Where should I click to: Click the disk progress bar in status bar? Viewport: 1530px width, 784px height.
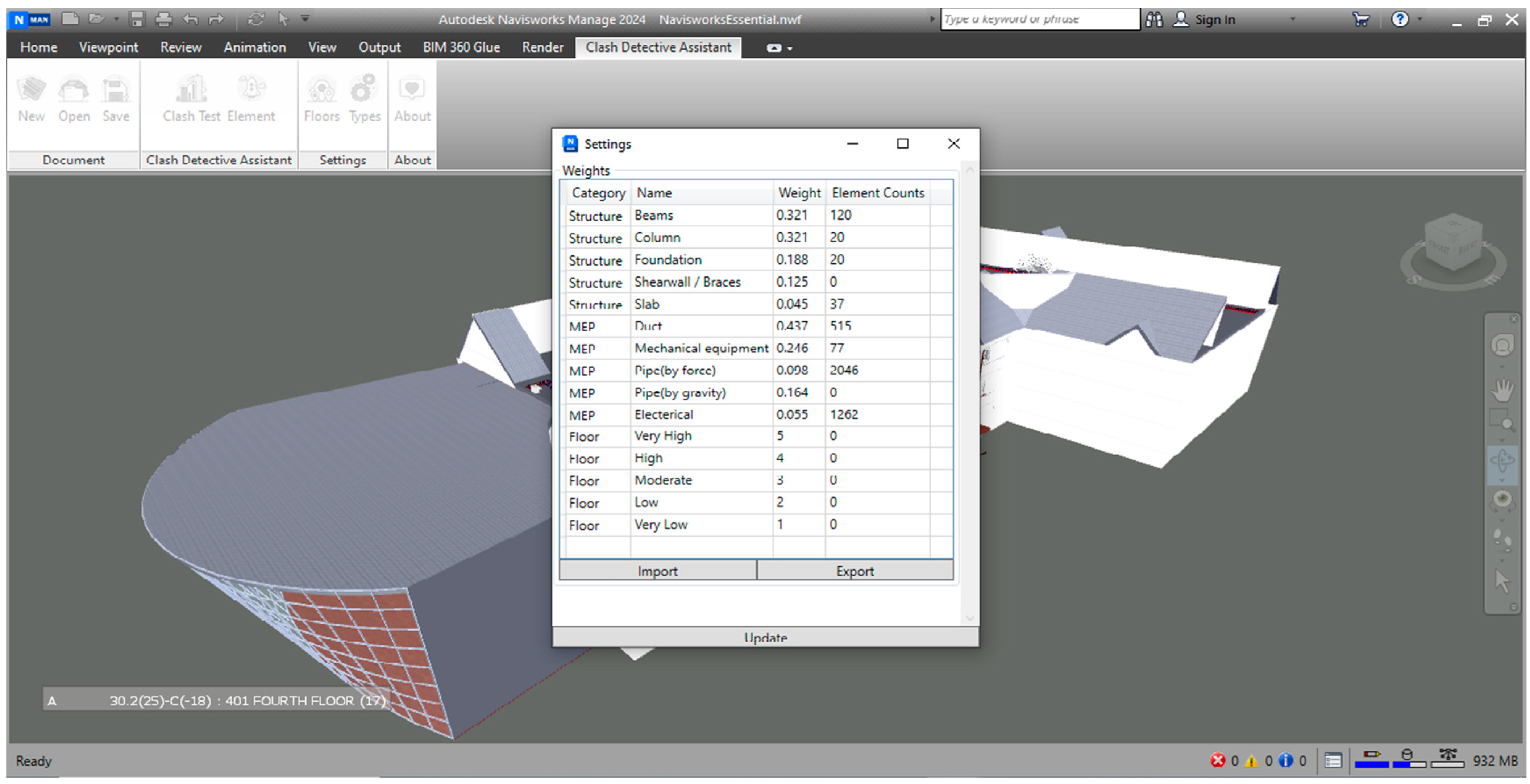click(1409, 759)
